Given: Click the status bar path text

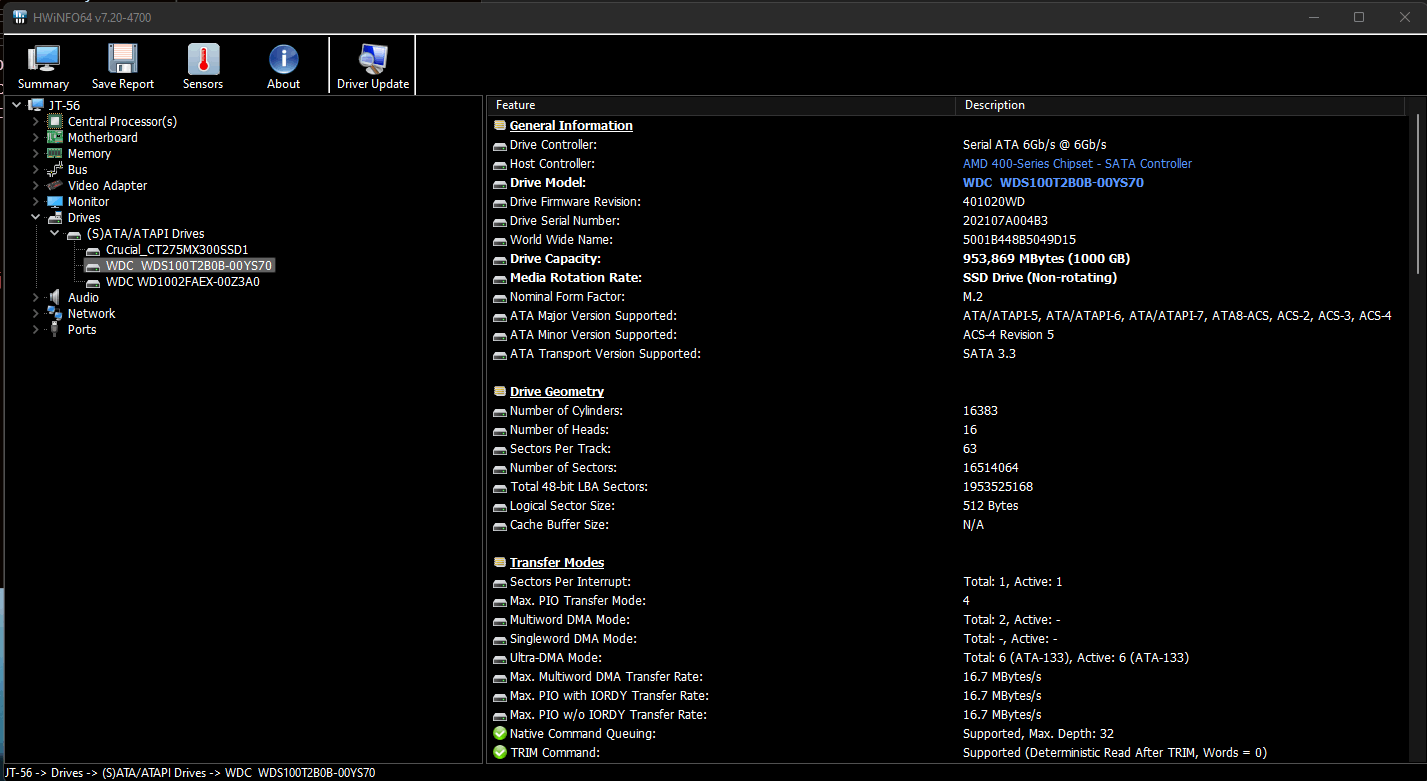Looking at the screenshot, I should (x=190, y=772).
